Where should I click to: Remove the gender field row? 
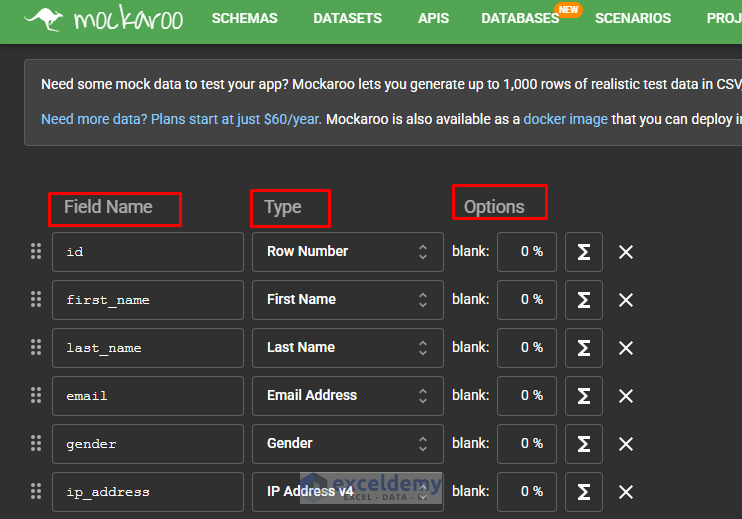pos(626,444)
